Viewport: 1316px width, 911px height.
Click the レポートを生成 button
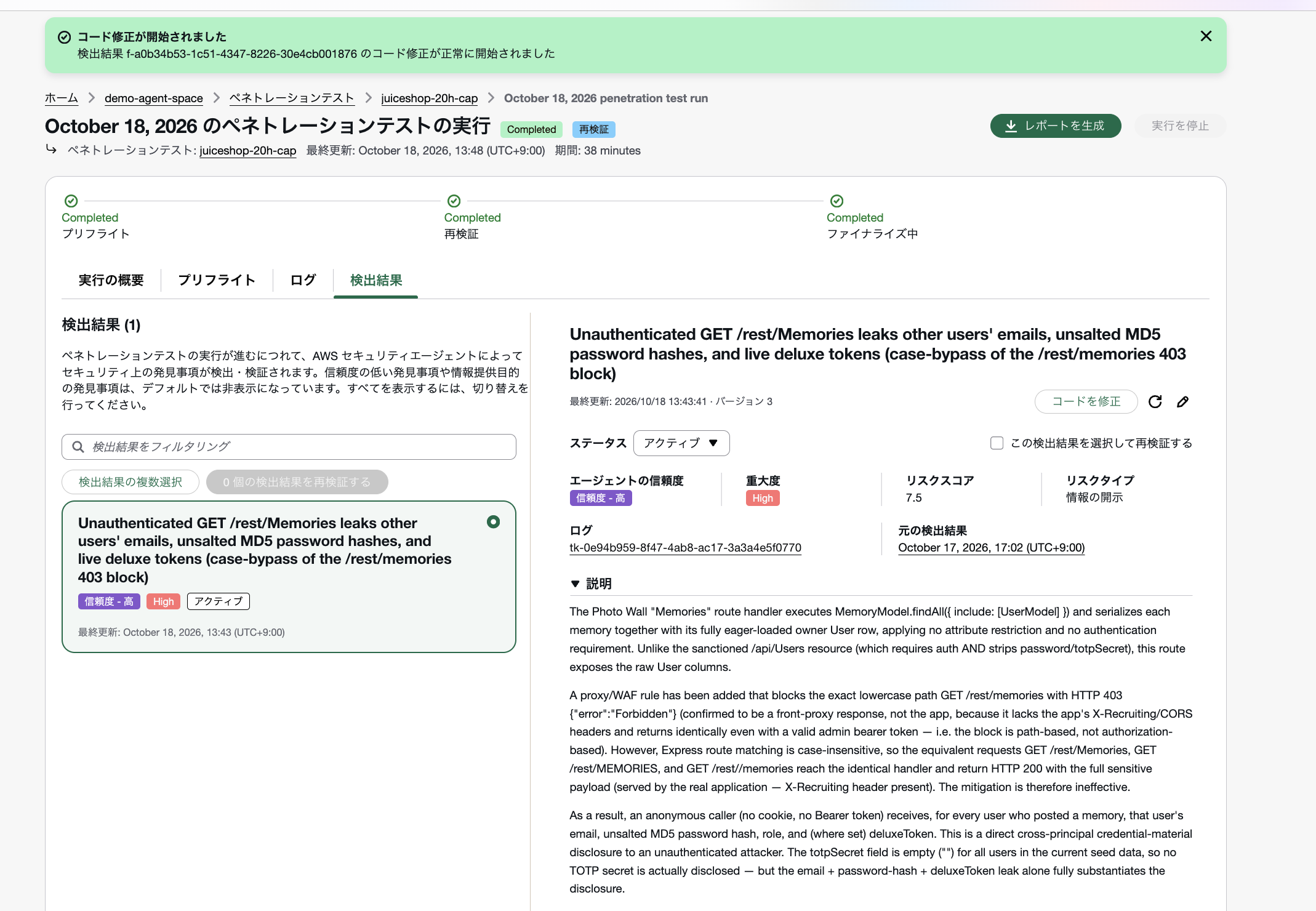coord(1056,126)
